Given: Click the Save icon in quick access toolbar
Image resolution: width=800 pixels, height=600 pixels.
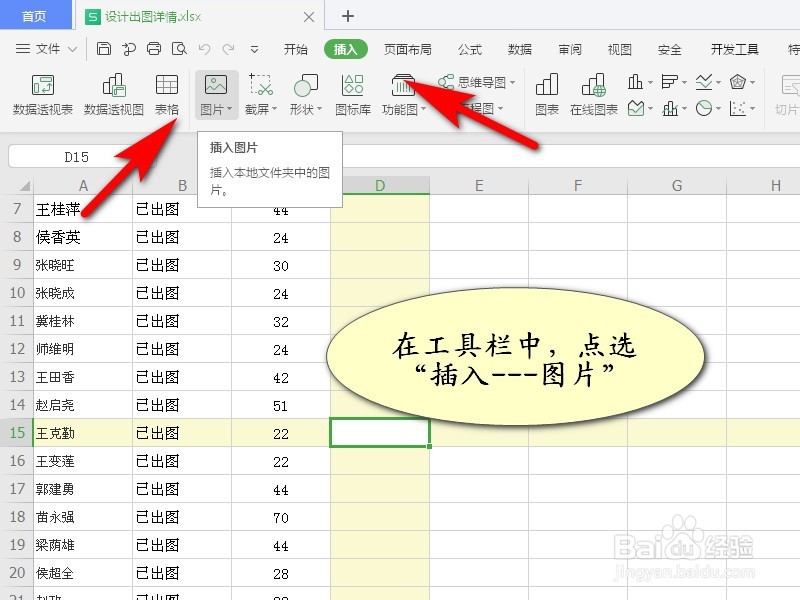Looking at the screenshot, I should (104, 47).
